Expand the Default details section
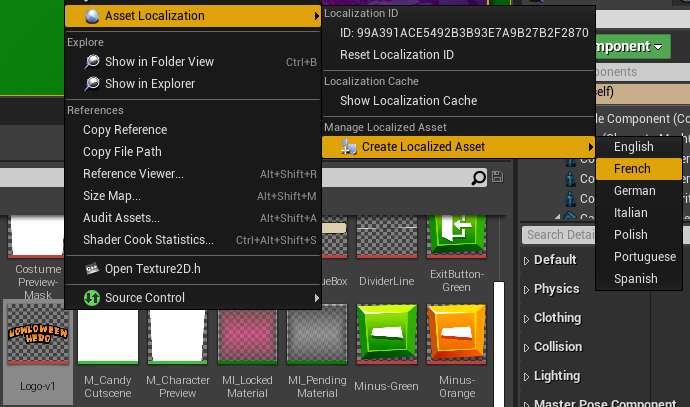Screen dimensions: 690x407 527,261
